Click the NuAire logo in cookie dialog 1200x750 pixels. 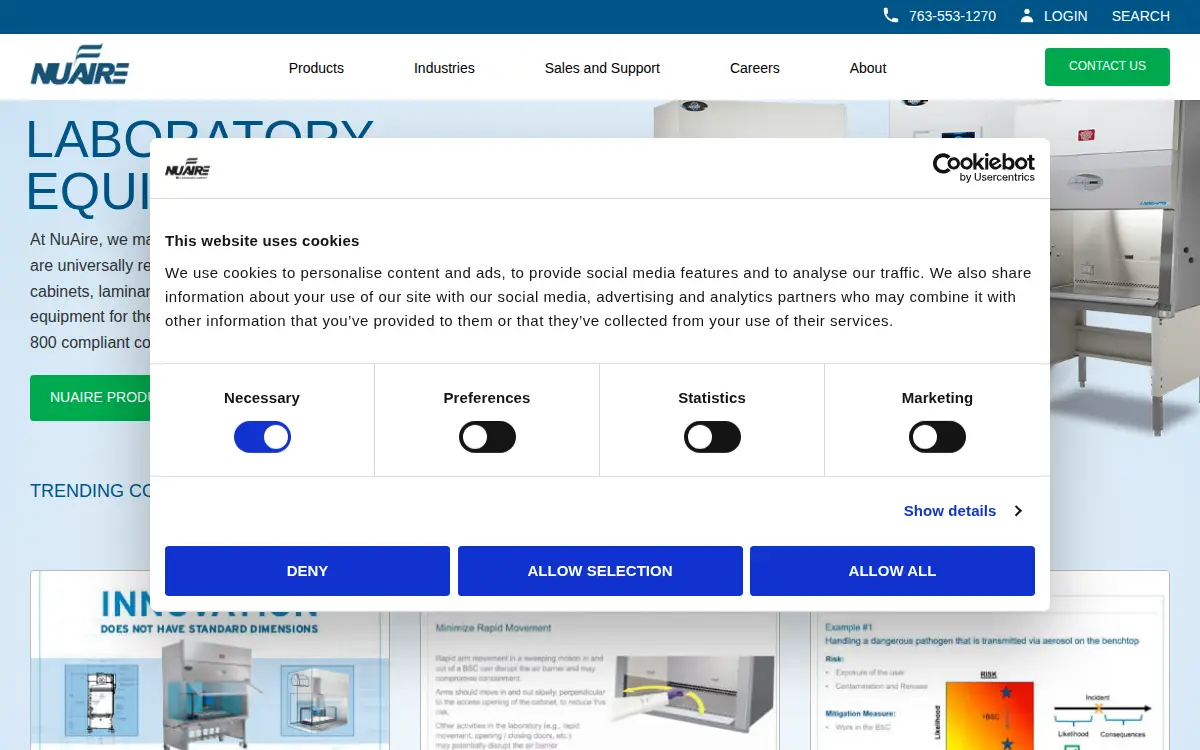(187, 168)
